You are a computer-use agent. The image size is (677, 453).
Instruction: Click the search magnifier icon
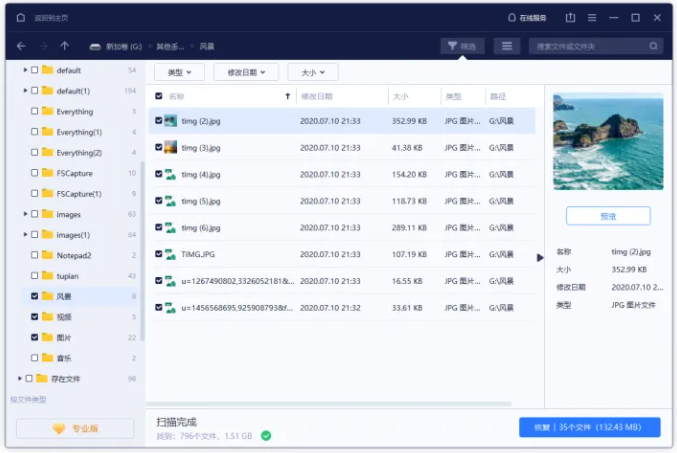(654, 46)
